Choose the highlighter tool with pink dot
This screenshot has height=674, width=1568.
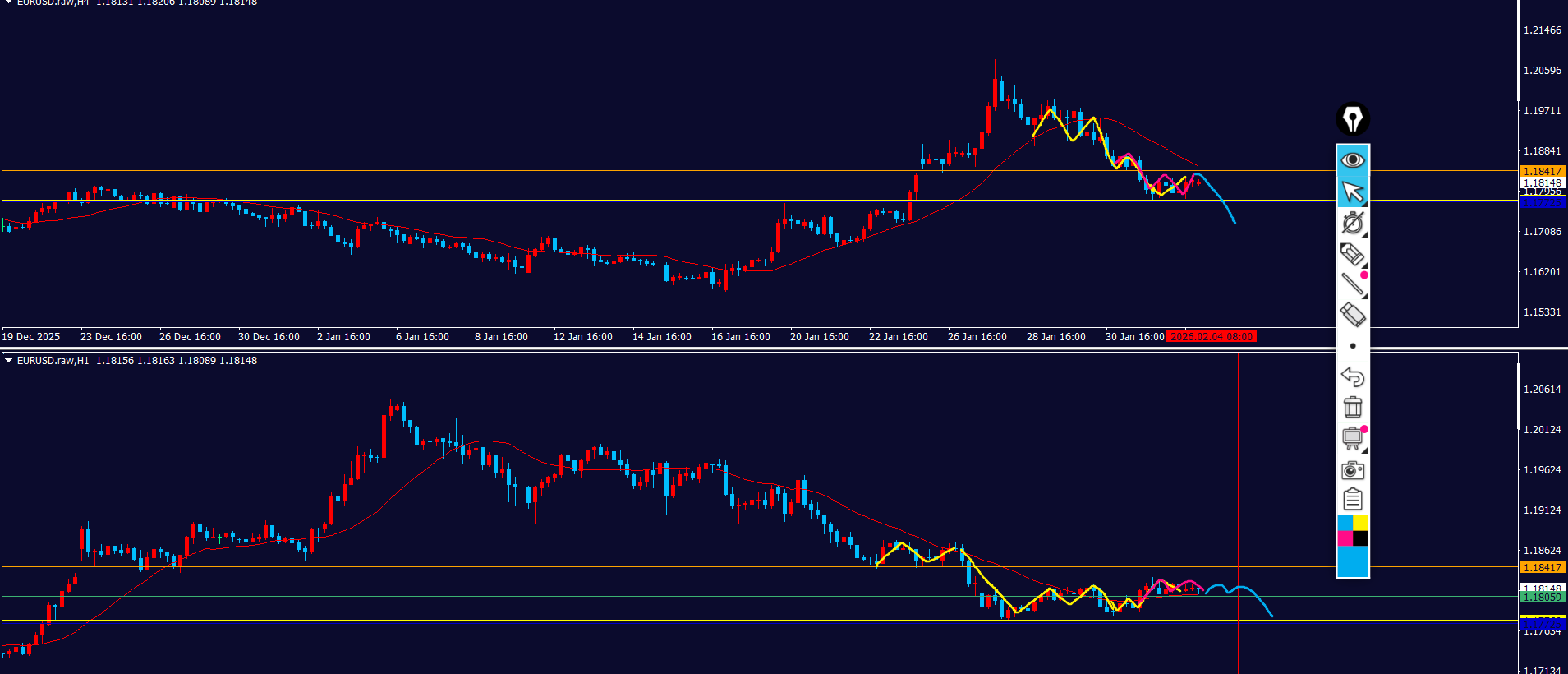pos(1352,254)
